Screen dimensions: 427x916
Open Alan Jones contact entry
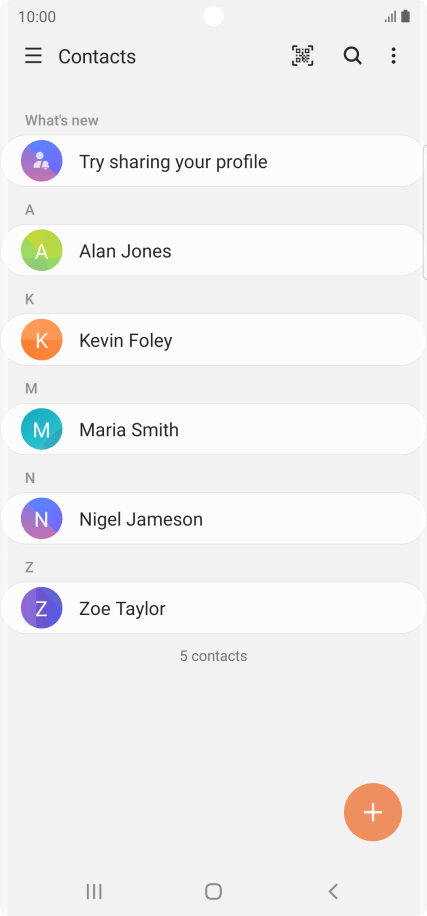213,251
